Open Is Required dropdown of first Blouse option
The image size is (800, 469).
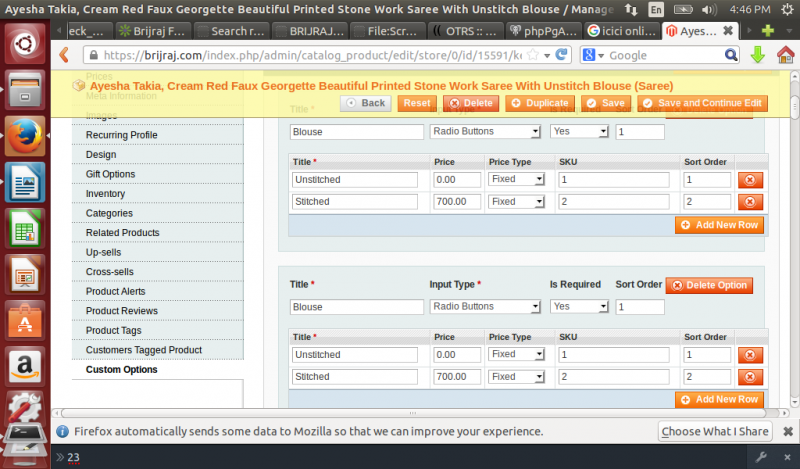579,132
